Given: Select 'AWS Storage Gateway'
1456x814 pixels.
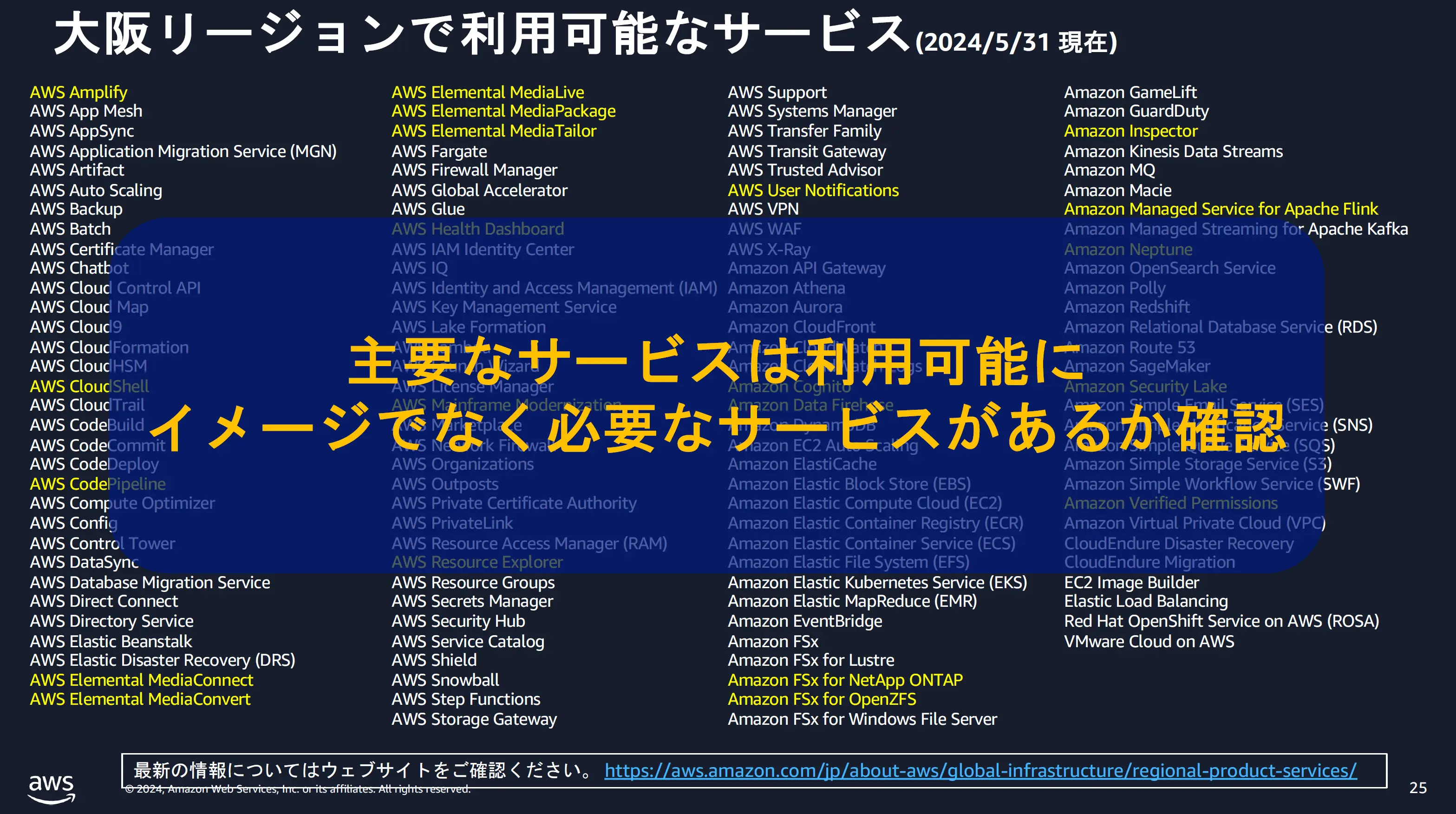Looking at the screenshot, I should pos(474,720).
